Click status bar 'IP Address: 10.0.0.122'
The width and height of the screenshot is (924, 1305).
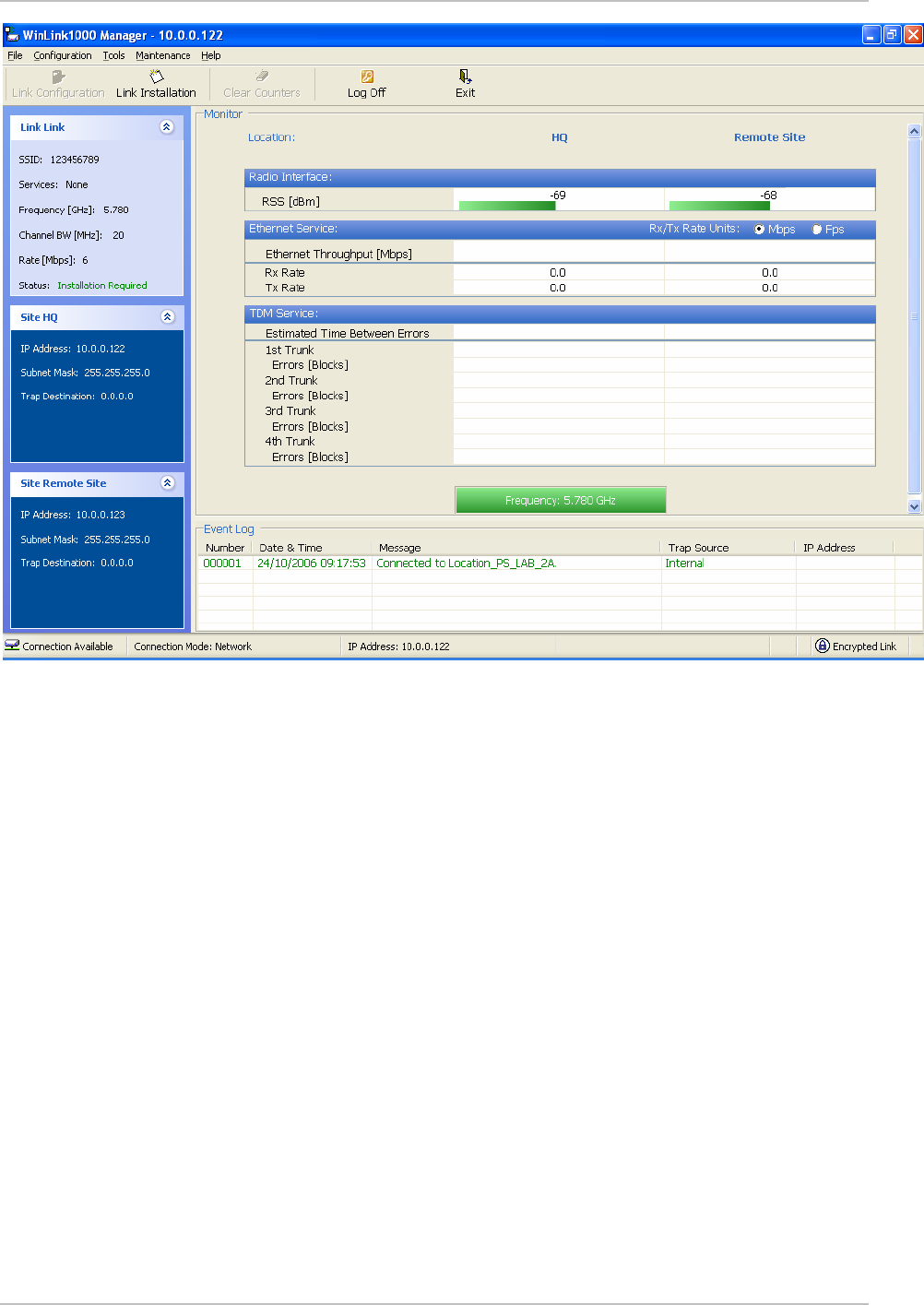click(x=398, y=647)
